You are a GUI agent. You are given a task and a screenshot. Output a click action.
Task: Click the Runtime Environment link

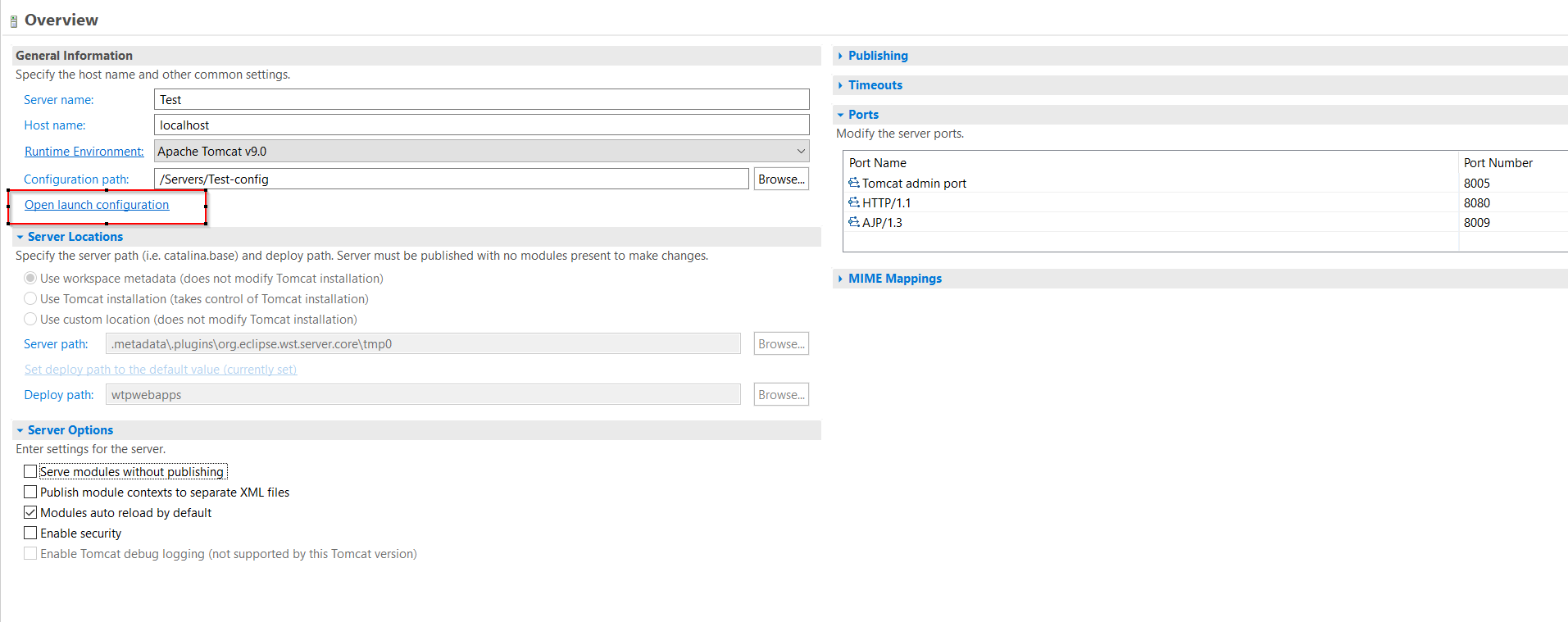(84, 152)
